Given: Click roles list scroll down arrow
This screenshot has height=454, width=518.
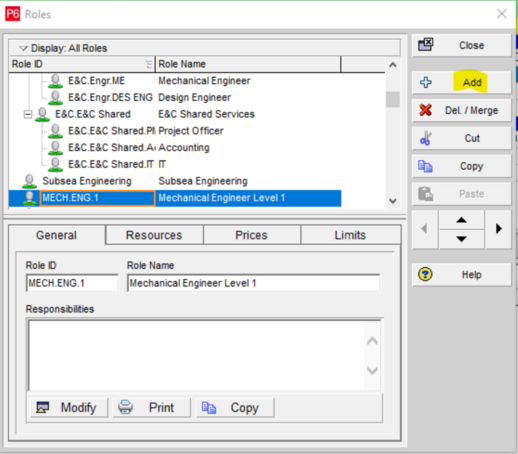Looking at the screenshot, I should [x=393, y=201].
